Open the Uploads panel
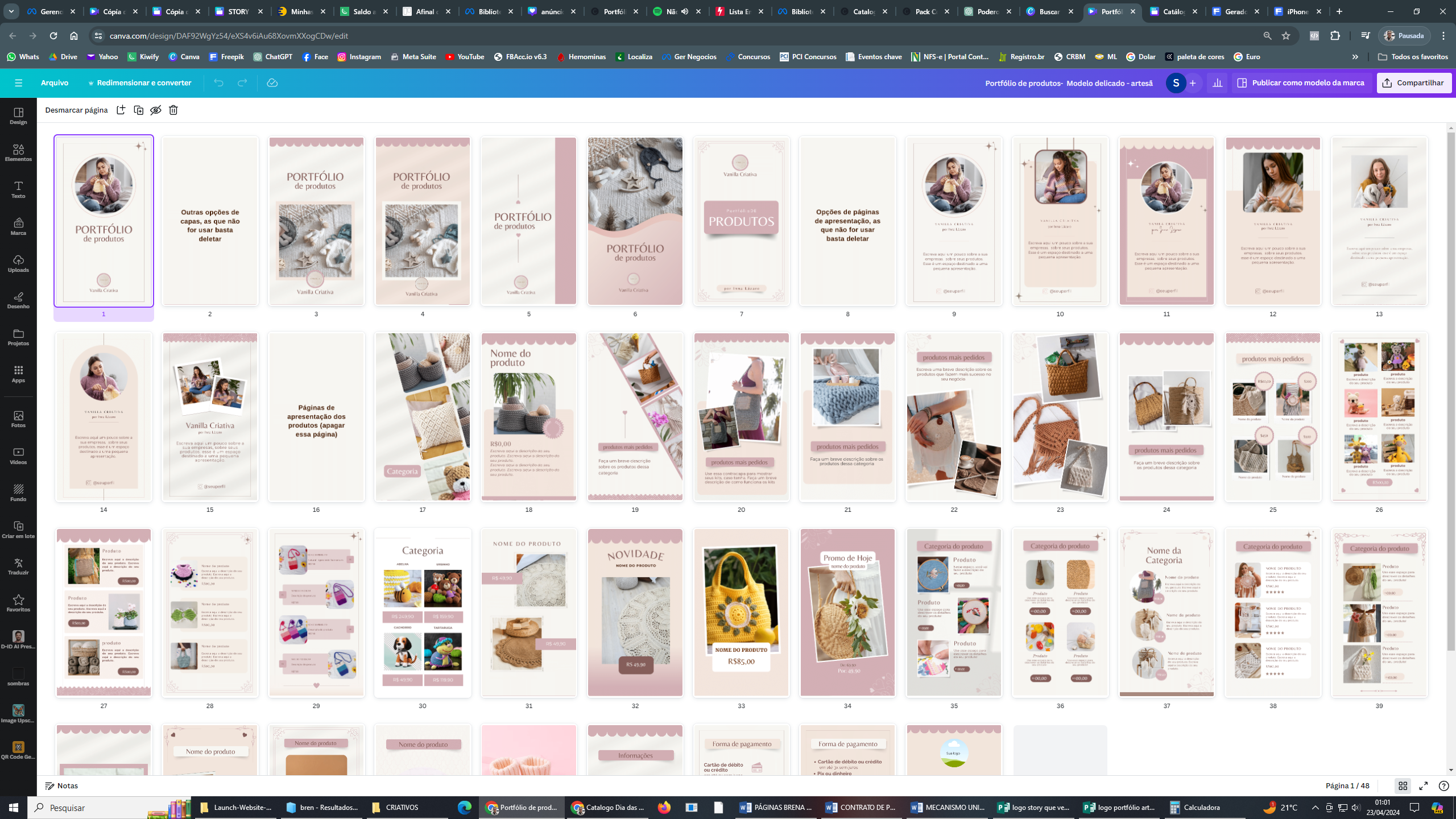The height and width of the screenshot is (819, 1456). click(18, 263)
